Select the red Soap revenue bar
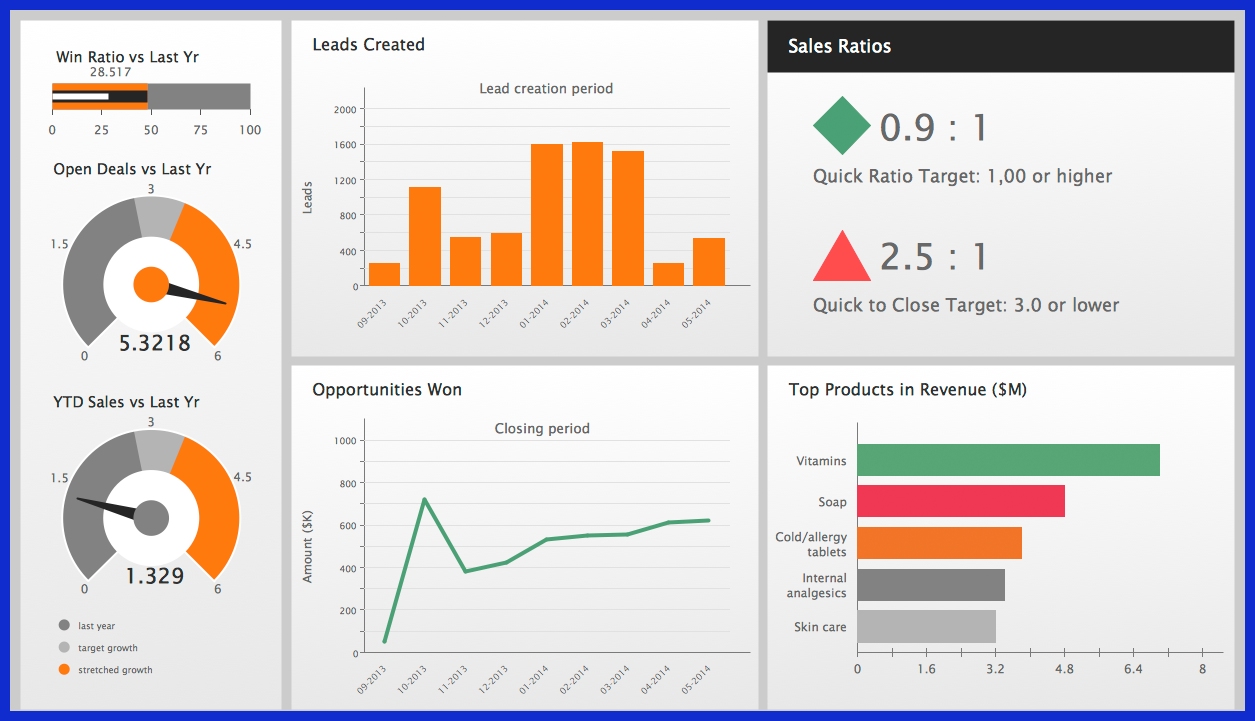The width and height of the screenshot is (1255, 721). [x=960, y=502]
